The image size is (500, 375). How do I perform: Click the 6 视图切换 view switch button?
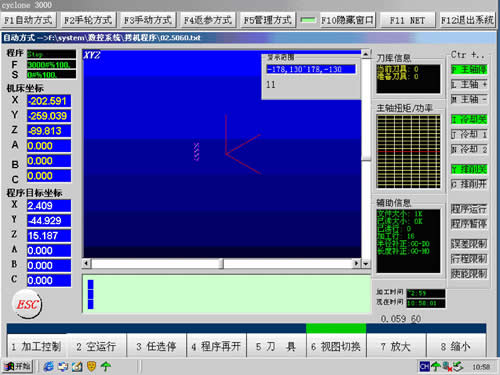coord(336,347)
